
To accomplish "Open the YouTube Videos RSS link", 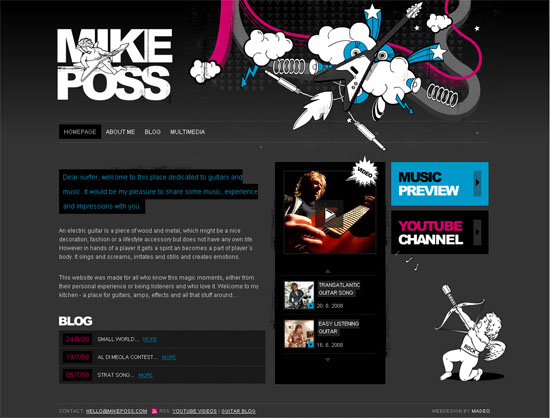I will pos(194,411).
